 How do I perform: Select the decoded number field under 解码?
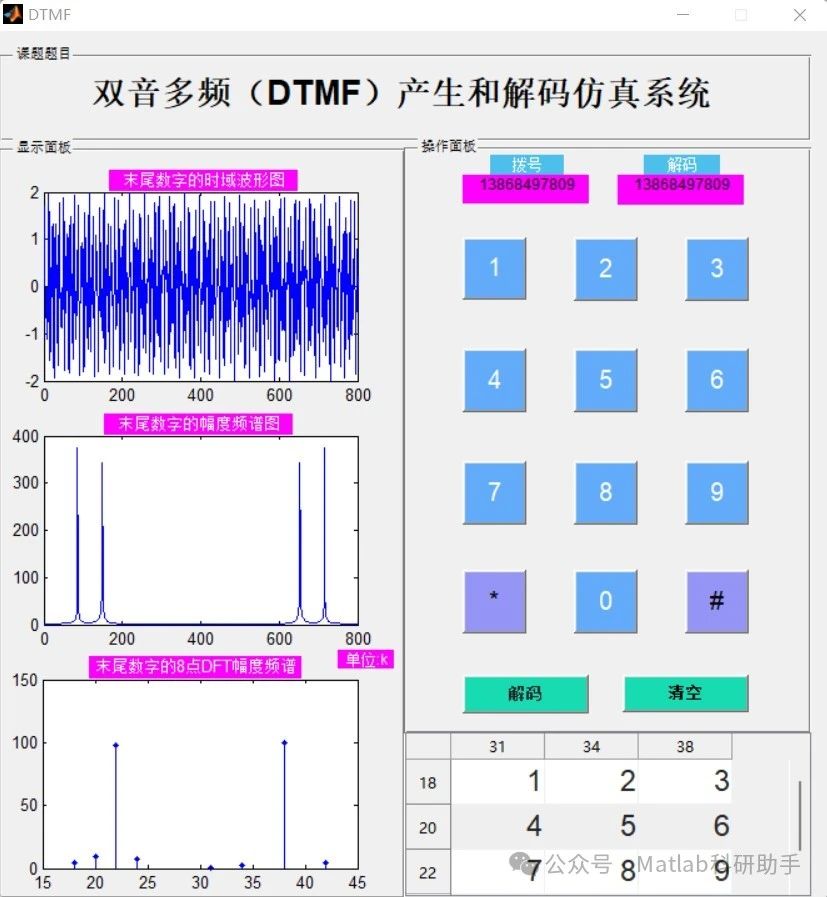(x=680, y=188)
